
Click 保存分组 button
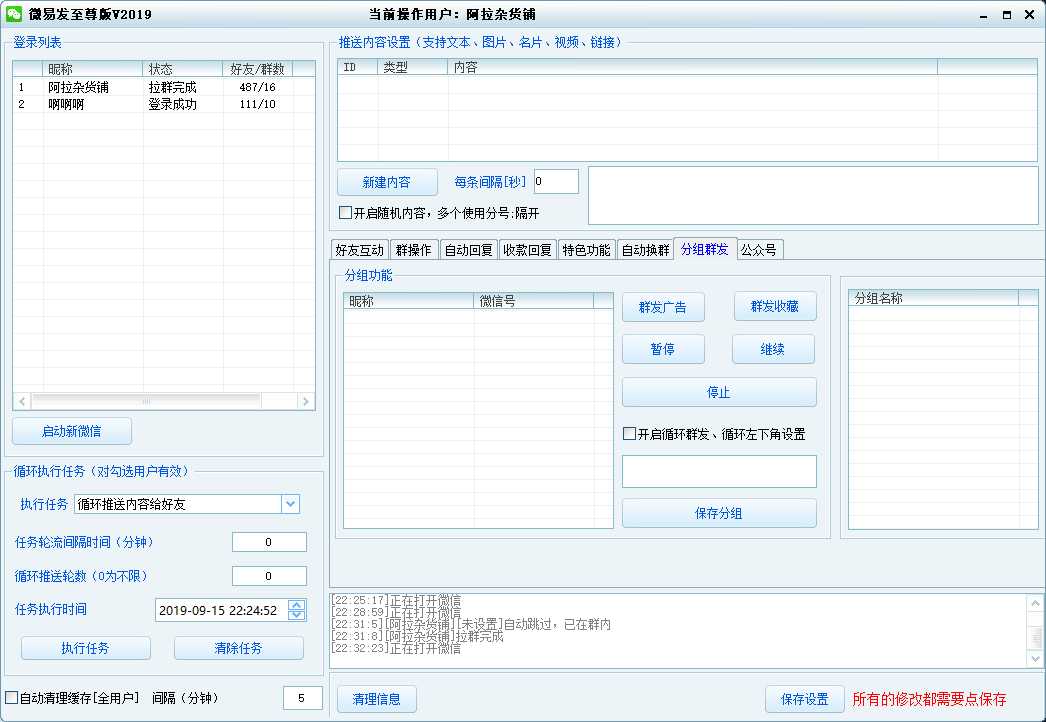718,513
